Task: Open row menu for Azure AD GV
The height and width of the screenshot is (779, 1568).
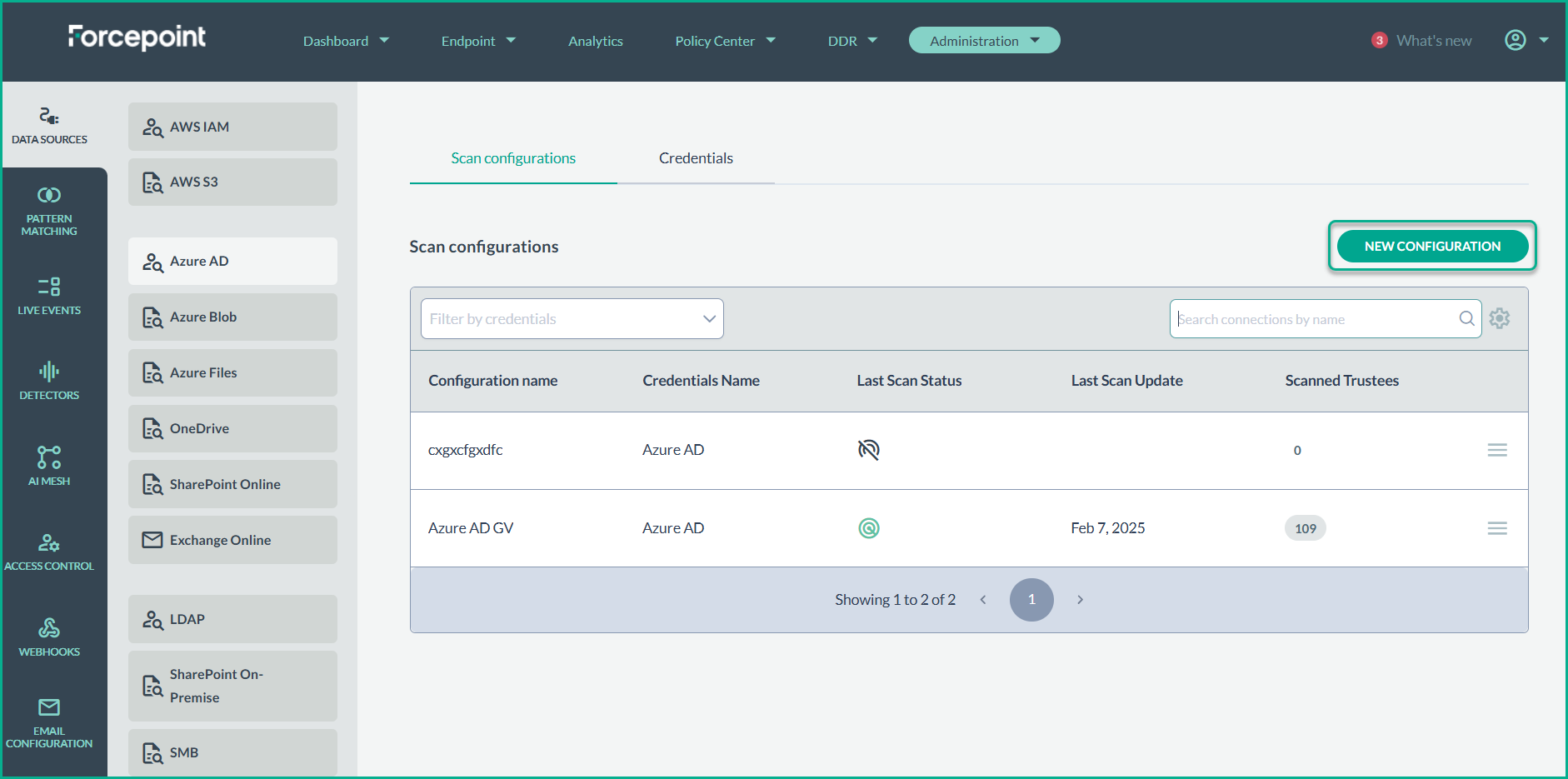Action: (1497, 528)
